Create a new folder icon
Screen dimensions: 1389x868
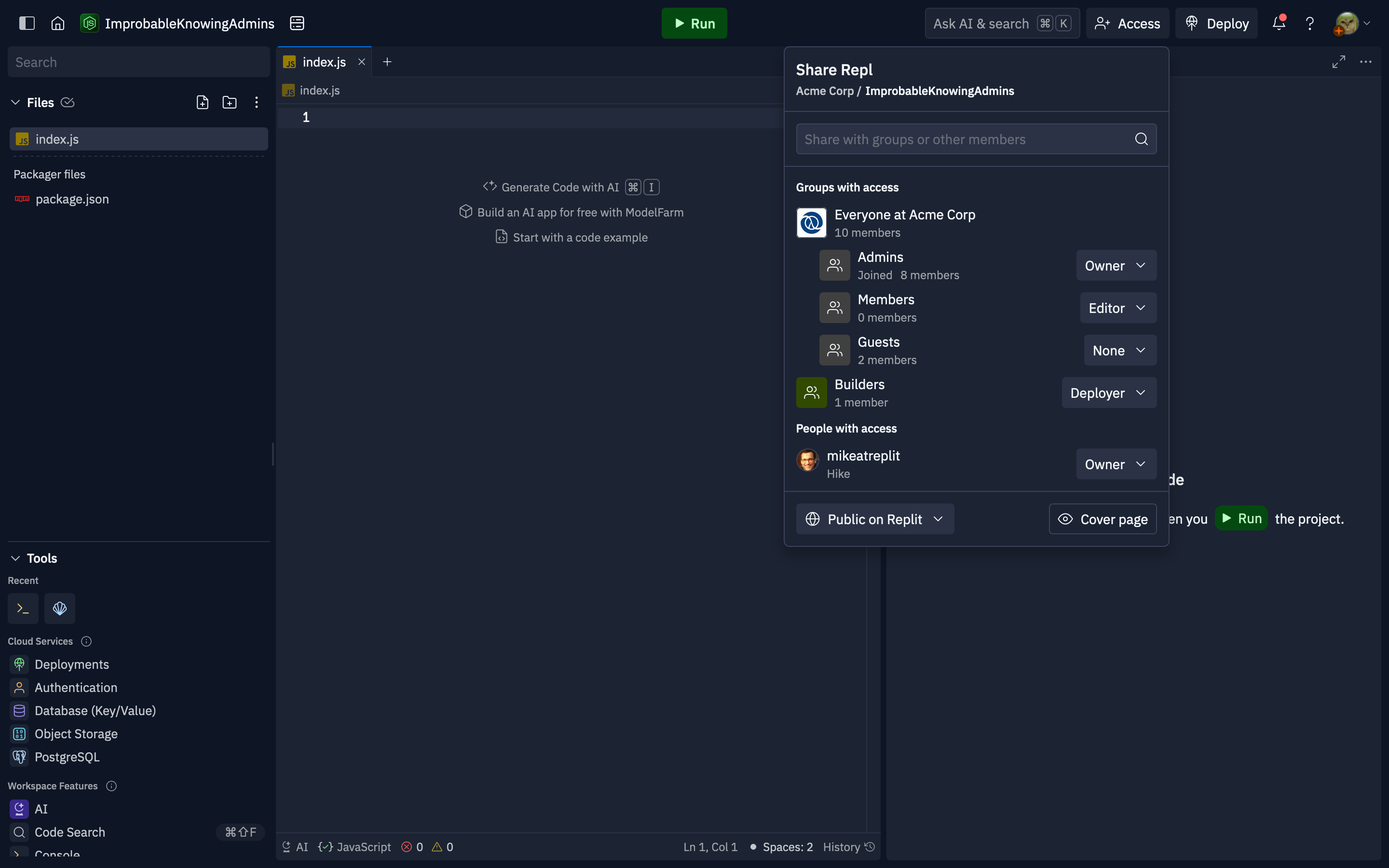click(x=230, y=102)
